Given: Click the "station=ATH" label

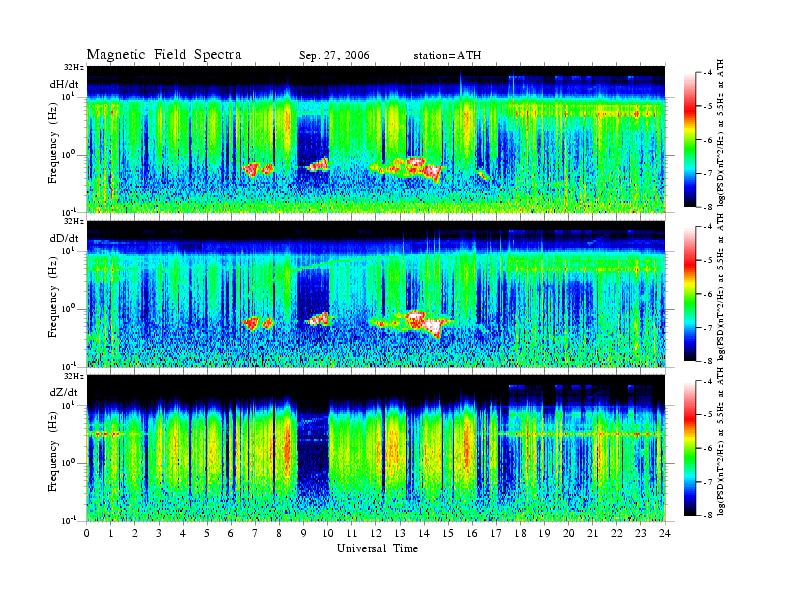Looking at the screenshot, I should [447, 56].
